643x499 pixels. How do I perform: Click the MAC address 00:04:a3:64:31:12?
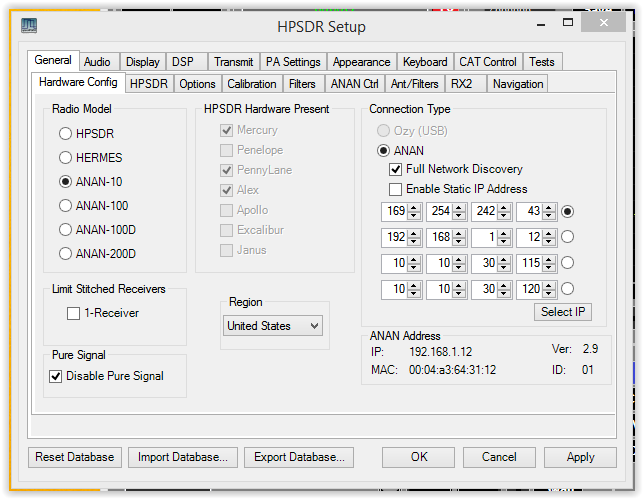click(x=452, y=370)
